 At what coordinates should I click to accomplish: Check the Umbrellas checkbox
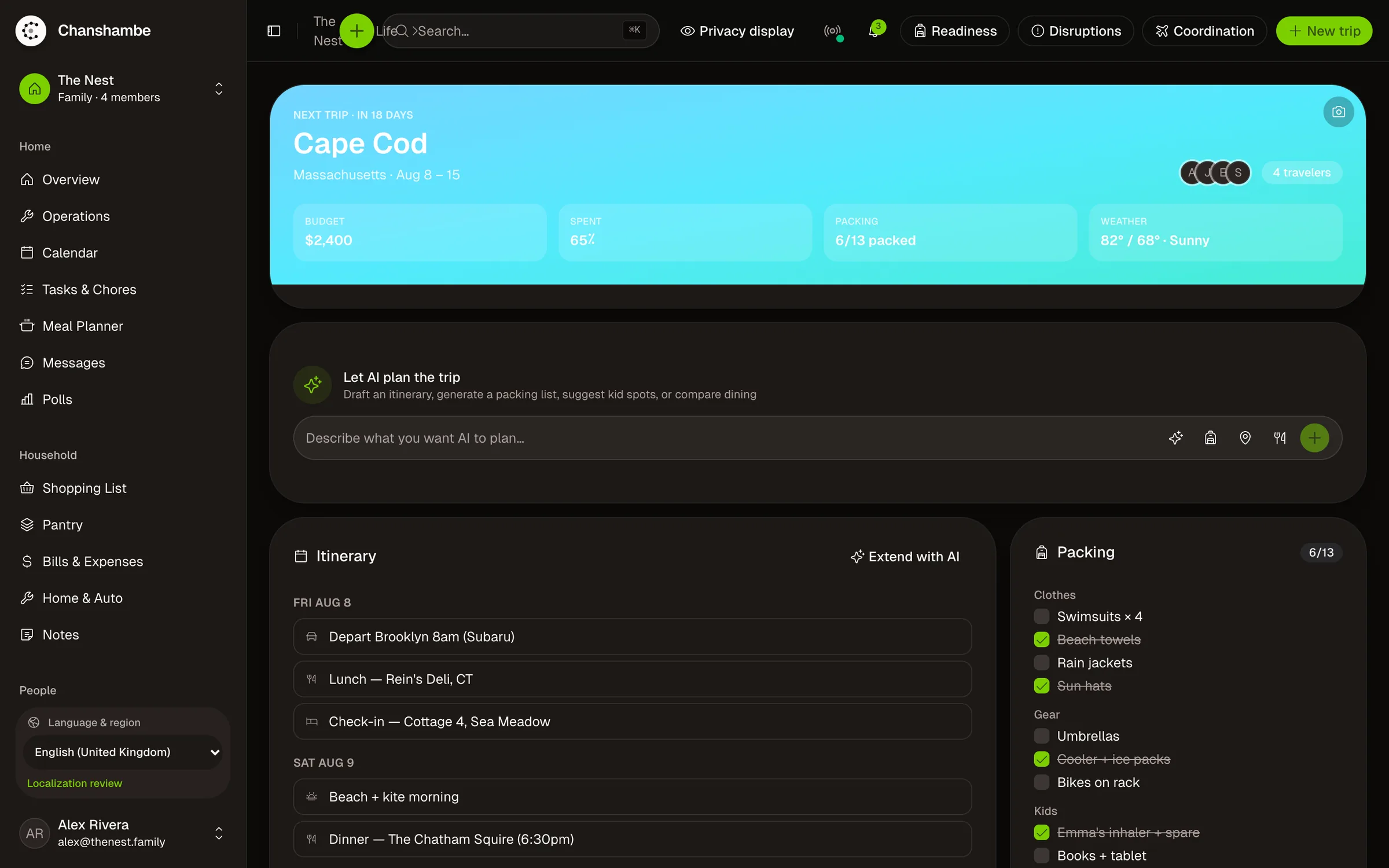pyautogui.click(x=1041, y=736)
